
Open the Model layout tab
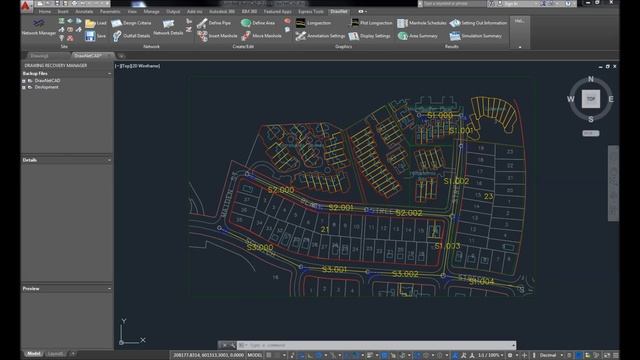tap(34, 354)
